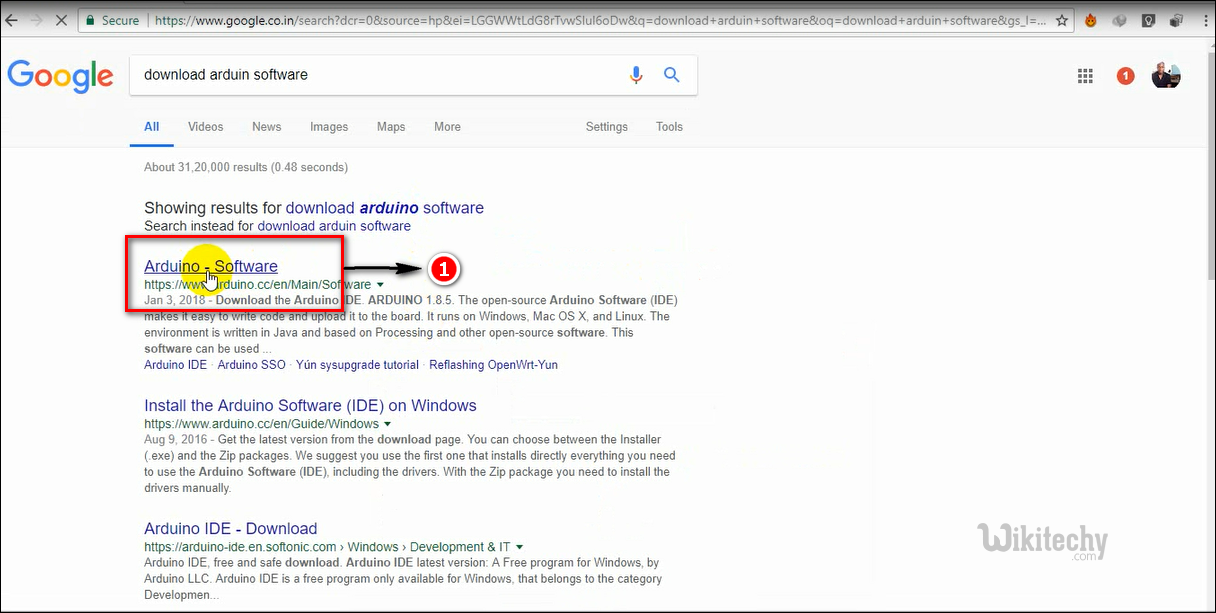Click the Google logo
This screenshot has width=1216, height=613.
(61, 76)
